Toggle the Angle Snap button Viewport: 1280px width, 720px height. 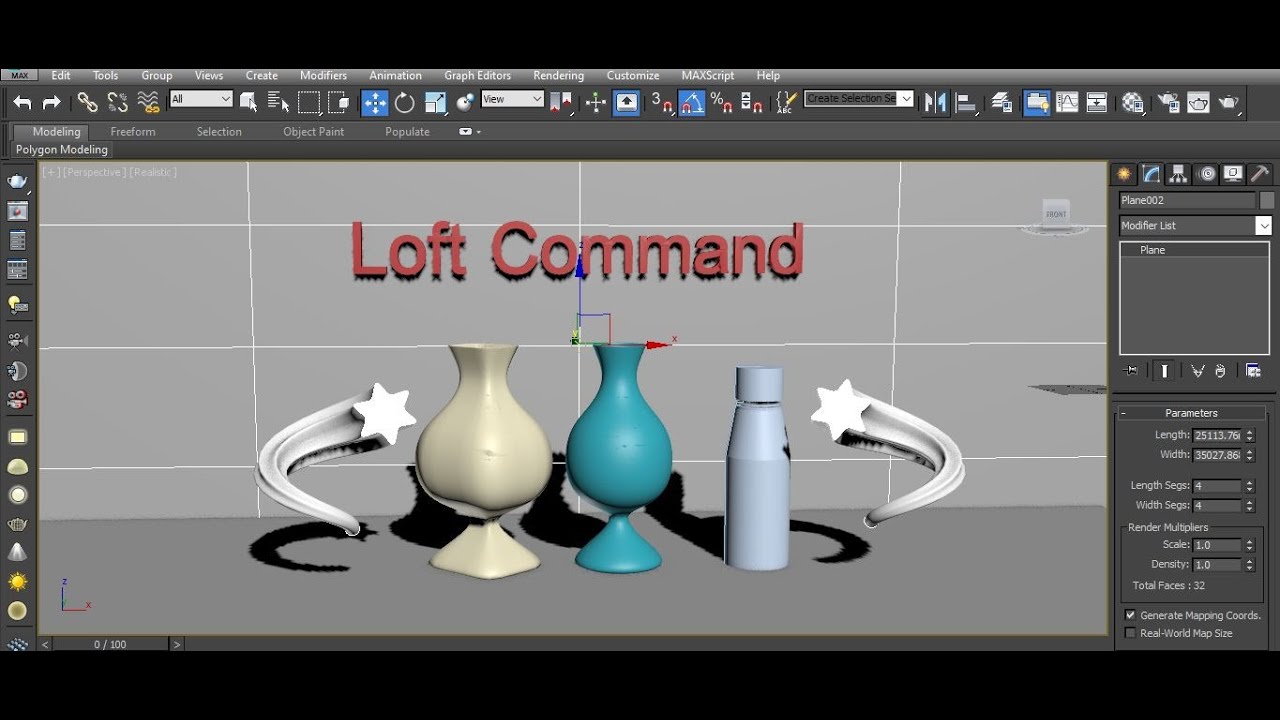[x=692, y=102]
